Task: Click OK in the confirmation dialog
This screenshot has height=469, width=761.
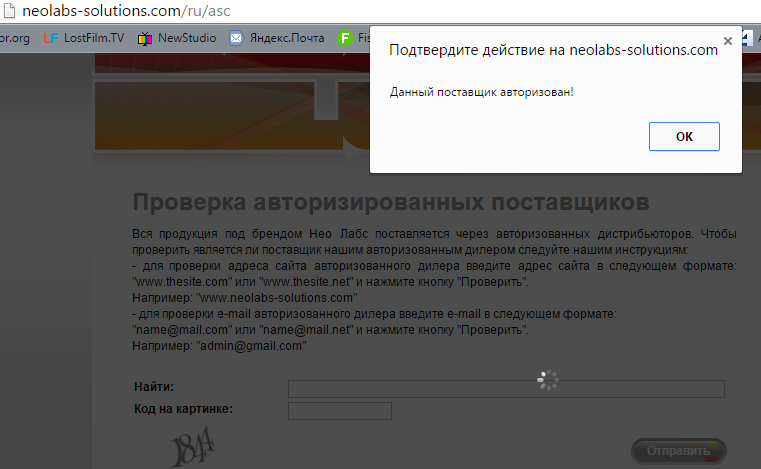Action: point(684,137)
